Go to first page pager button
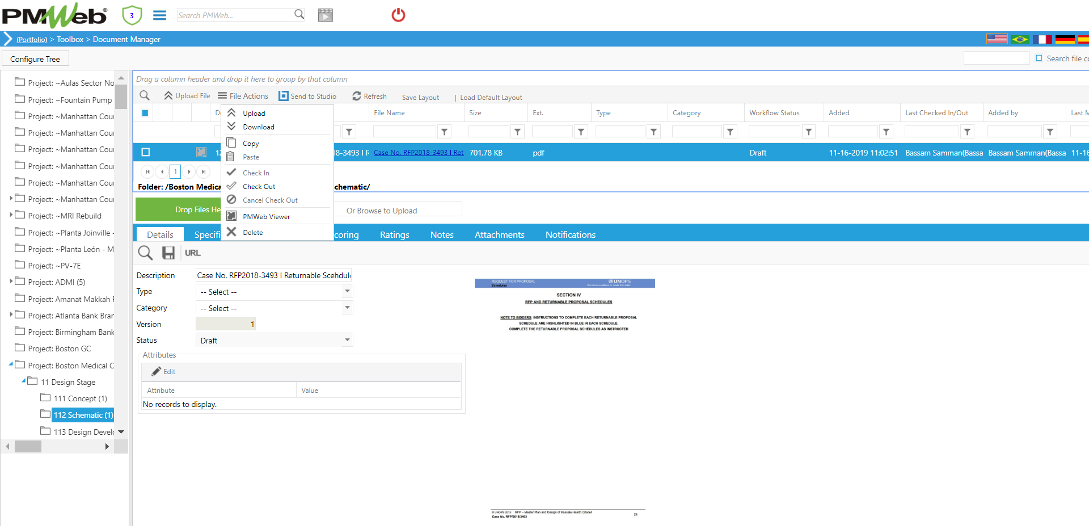The width and height of the screenshot is (1089, 527). [147, 171]
